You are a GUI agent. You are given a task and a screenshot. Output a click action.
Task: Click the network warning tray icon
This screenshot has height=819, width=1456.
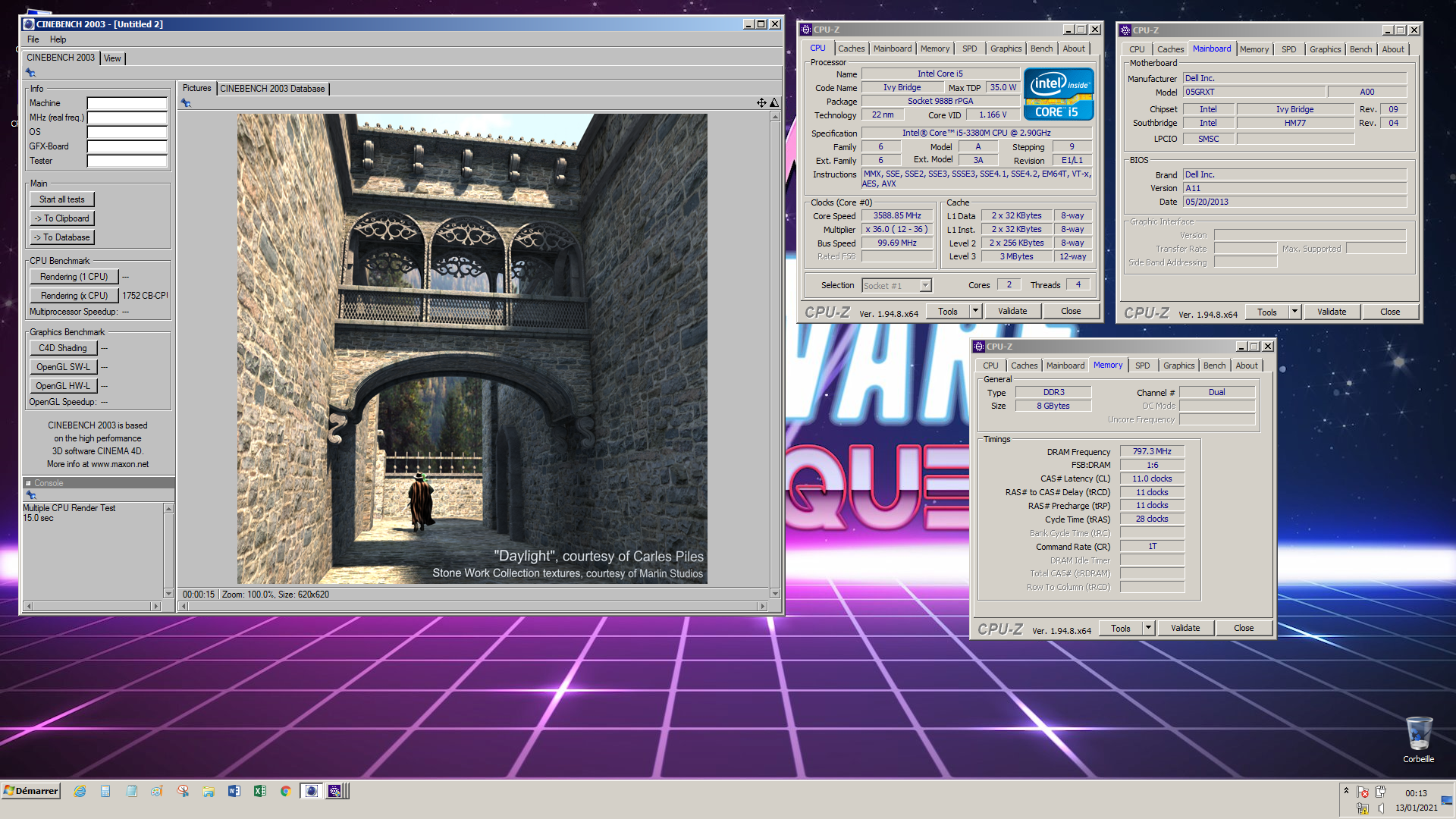click(1363, 808)
